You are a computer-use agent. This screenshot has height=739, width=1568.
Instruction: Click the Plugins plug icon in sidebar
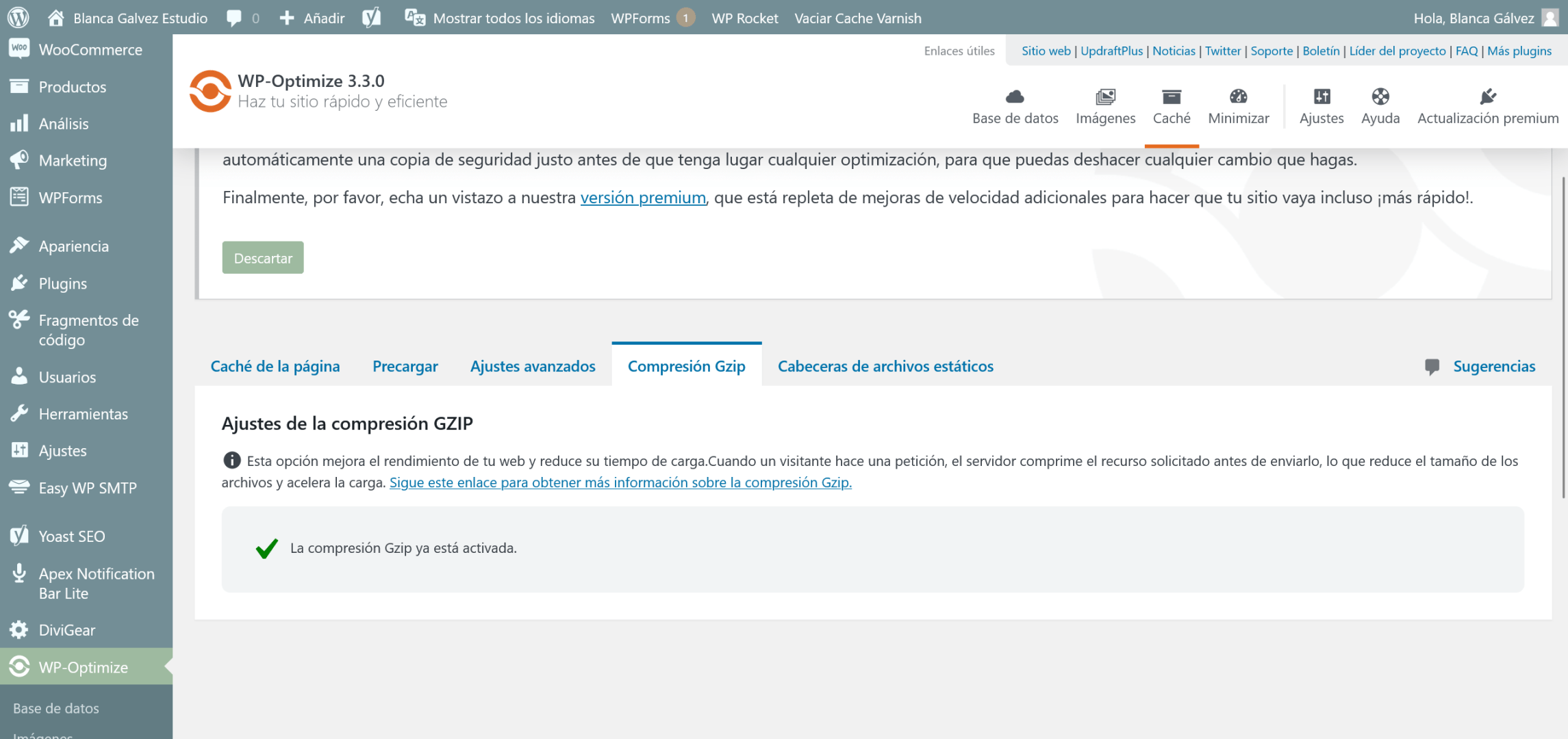(19, 283)
